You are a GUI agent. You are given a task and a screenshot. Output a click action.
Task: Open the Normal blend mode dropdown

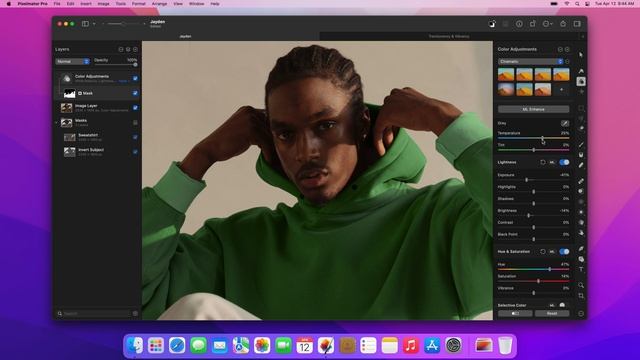(x=73, y=61)
